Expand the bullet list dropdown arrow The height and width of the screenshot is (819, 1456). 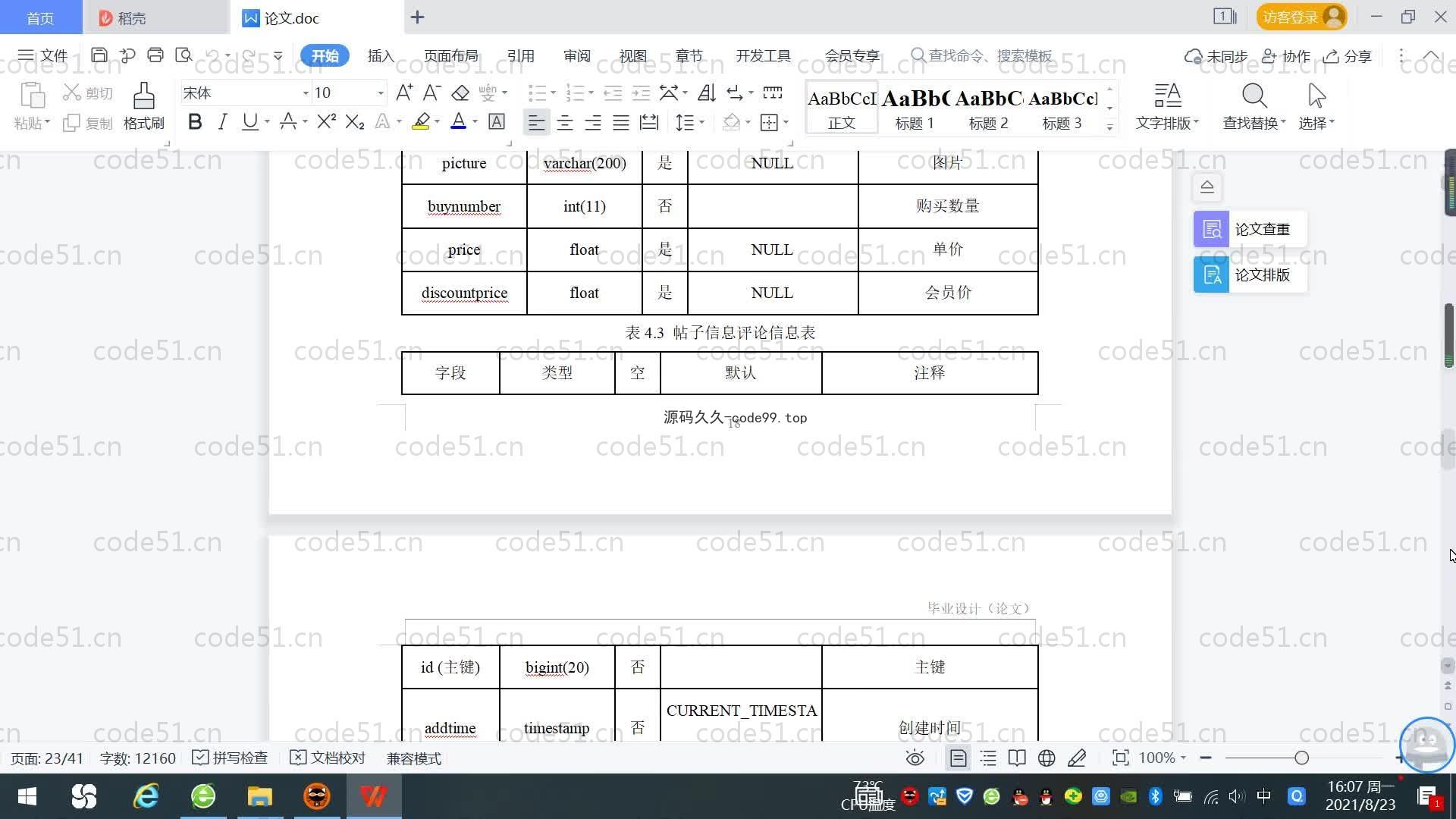[553, 93]
